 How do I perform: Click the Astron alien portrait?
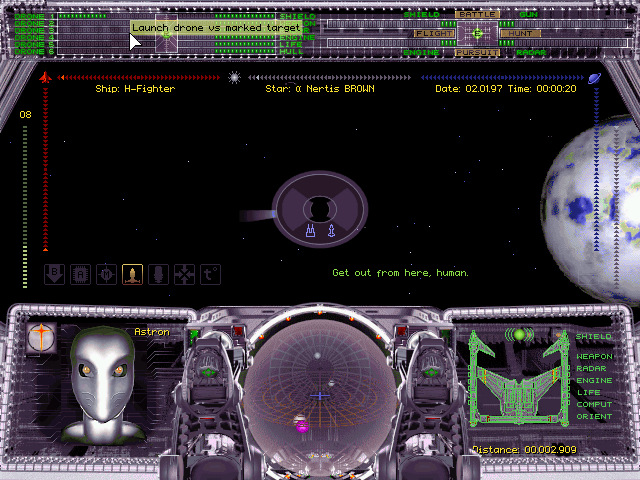tap(103, 386)
